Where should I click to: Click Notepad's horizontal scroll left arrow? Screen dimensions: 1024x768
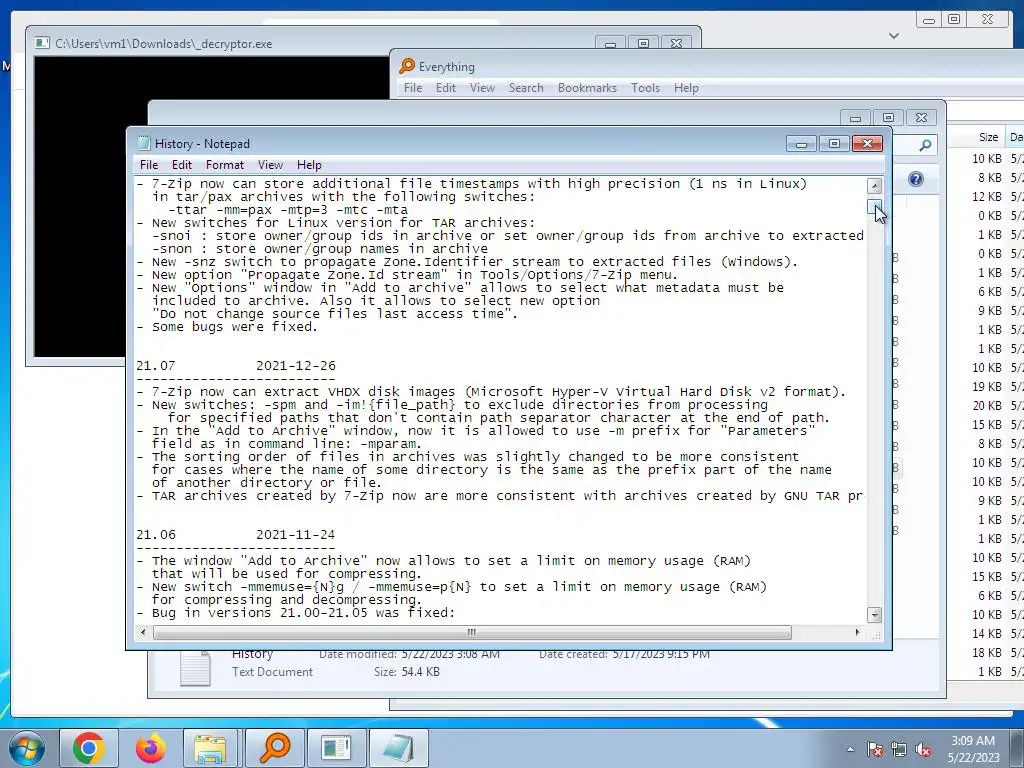point(144,632)
